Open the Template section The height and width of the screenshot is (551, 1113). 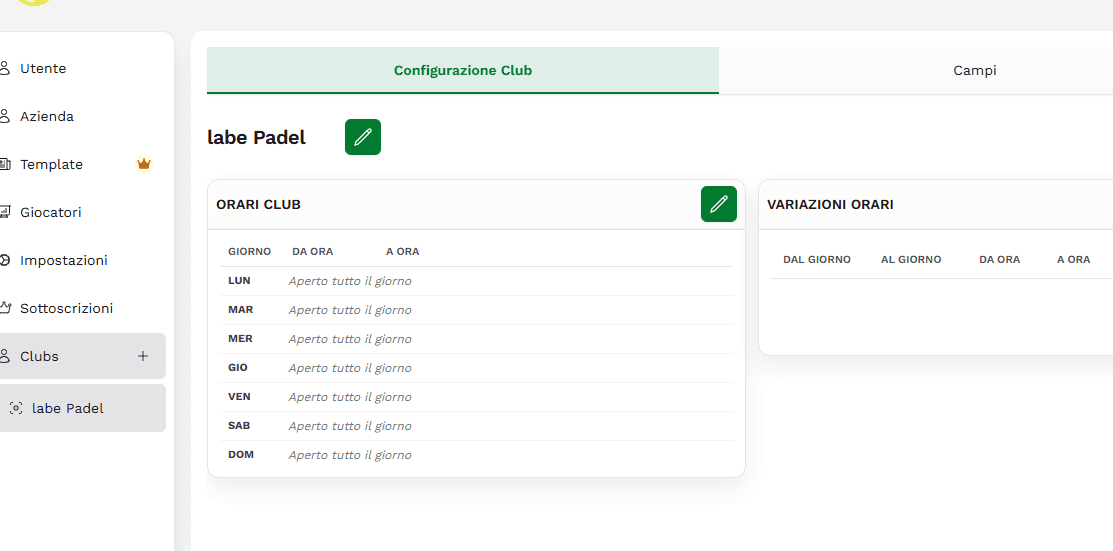click(51, 164)
